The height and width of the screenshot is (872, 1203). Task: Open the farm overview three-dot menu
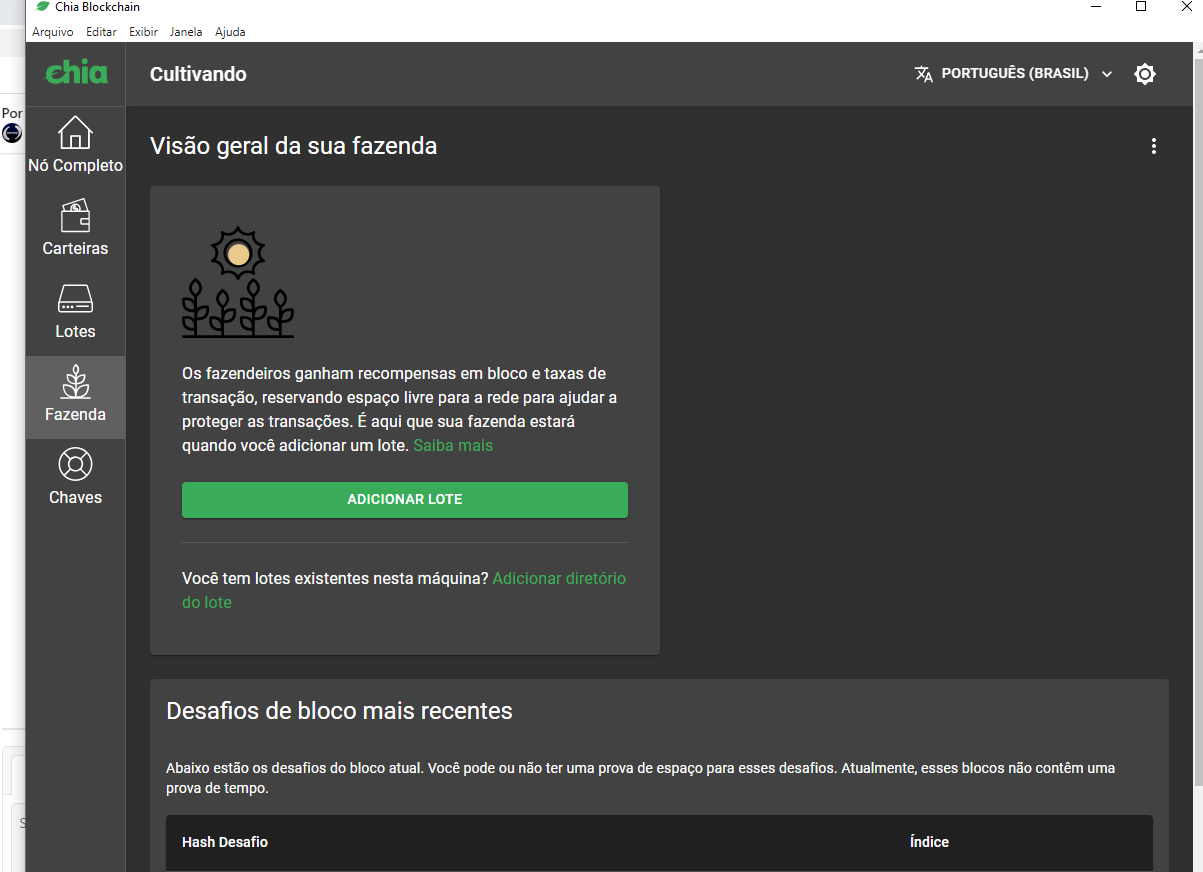pyautogui.click(x=1153, y=146)
